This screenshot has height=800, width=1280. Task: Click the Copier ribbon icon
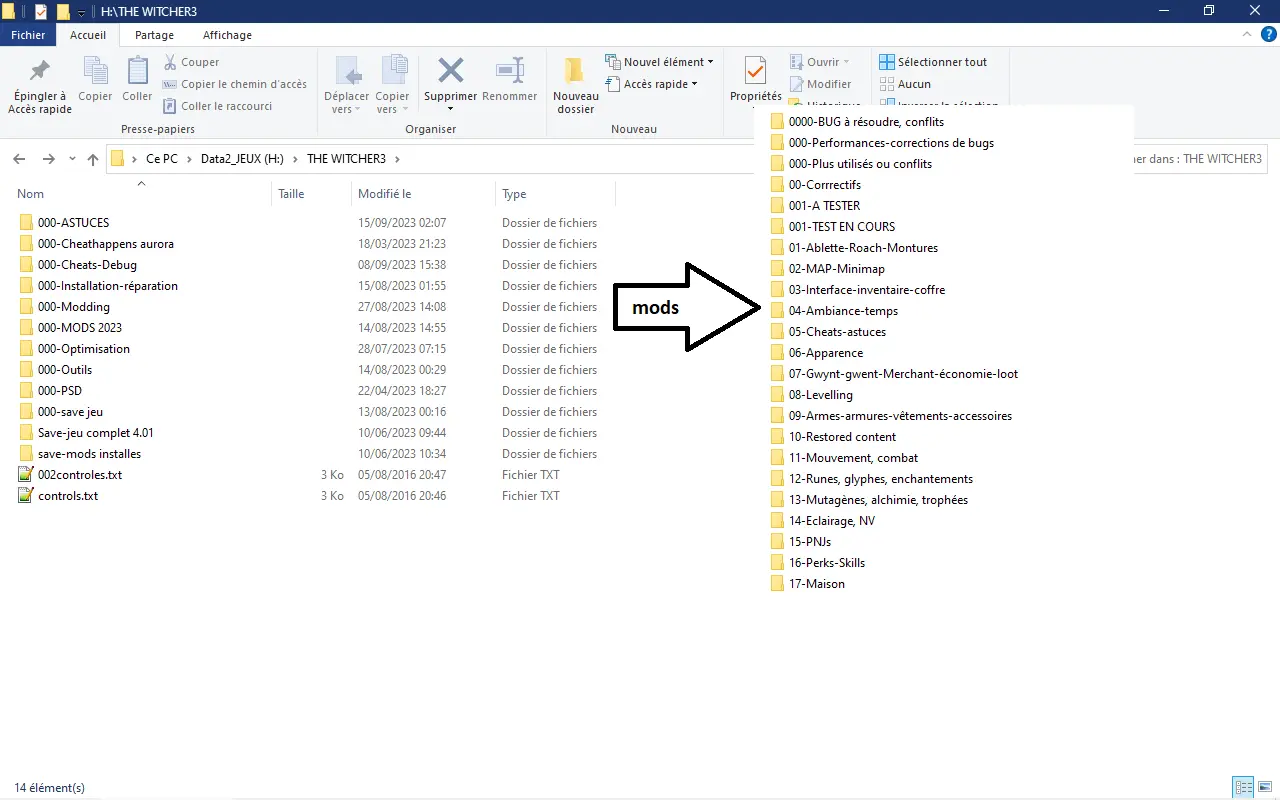(95, 80)
